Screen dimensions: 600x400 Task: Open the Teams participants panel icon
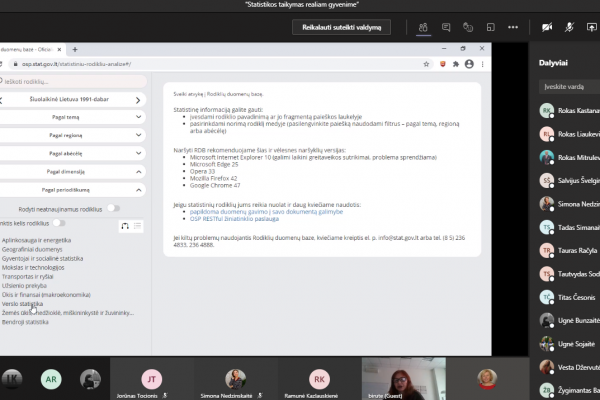423,27
